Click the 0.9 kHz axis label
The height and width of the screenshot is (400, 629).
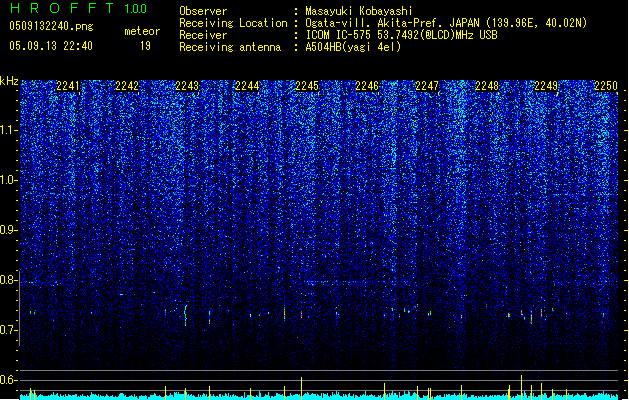tap(9, 230)
